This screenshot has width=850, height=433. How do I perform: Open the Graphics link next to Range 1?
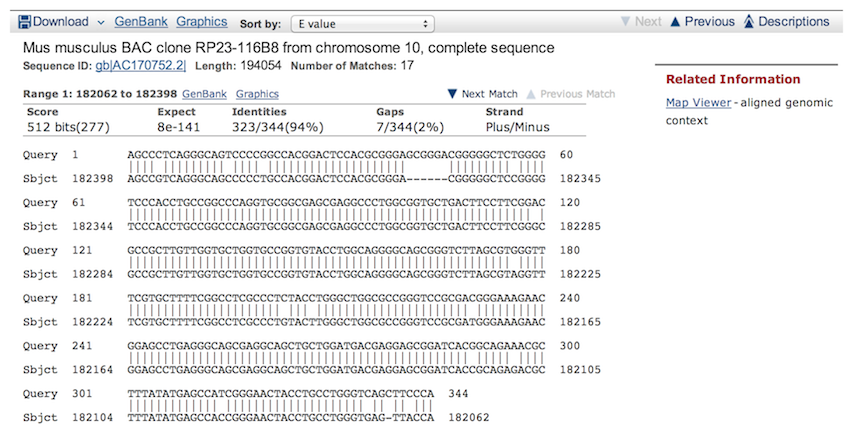coord(257,93)
